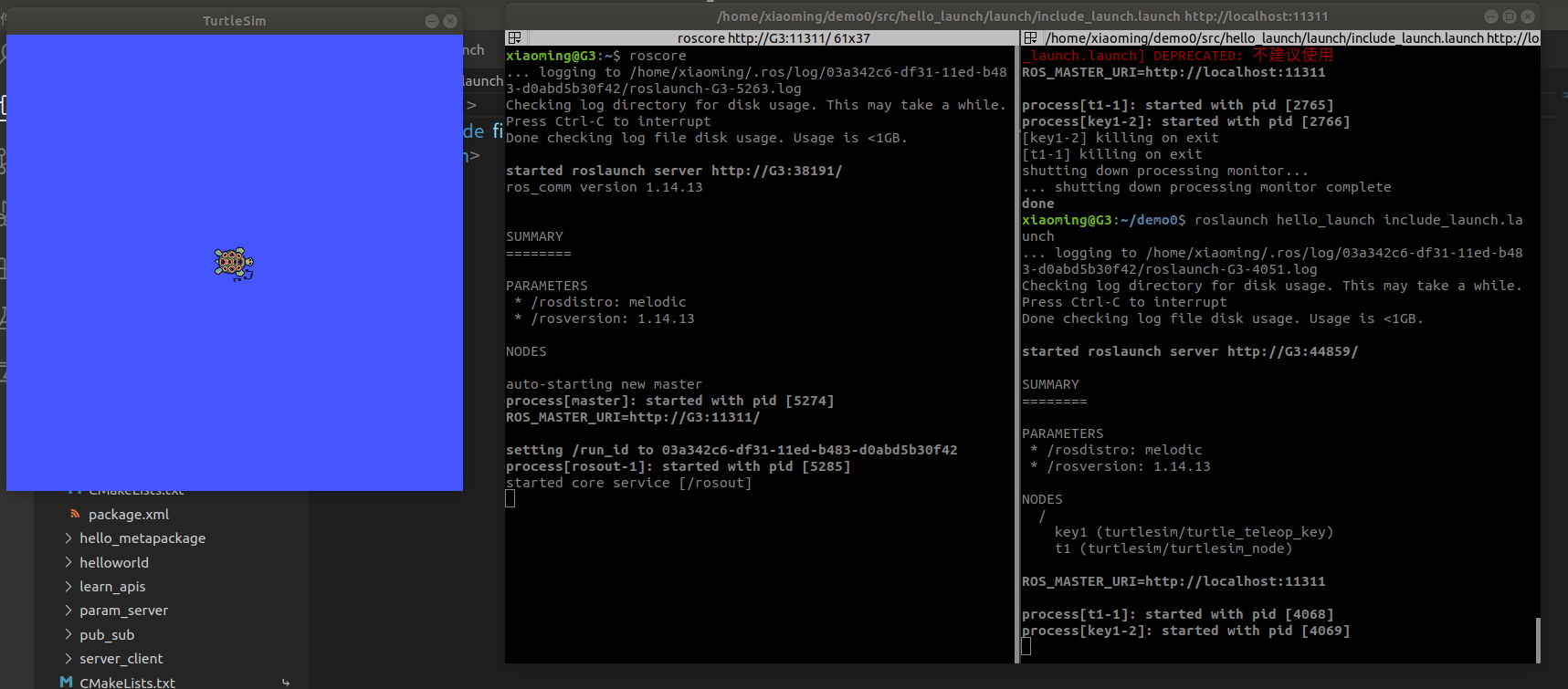Focus the right pane cursor after pid 4069
Viewport: 1568px width, 689px height.
(1026, 647)
